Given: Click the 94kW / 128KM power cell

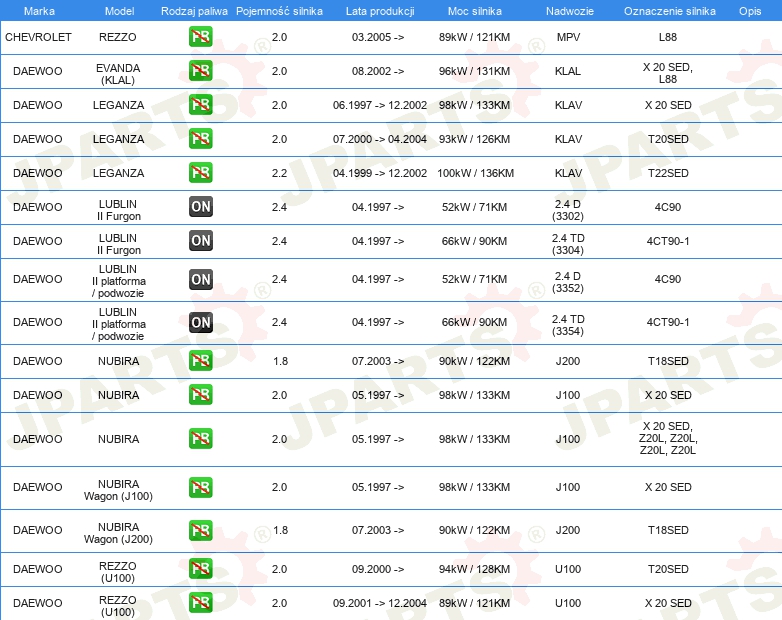Looking at the screenshot, I should click(474, 569).
